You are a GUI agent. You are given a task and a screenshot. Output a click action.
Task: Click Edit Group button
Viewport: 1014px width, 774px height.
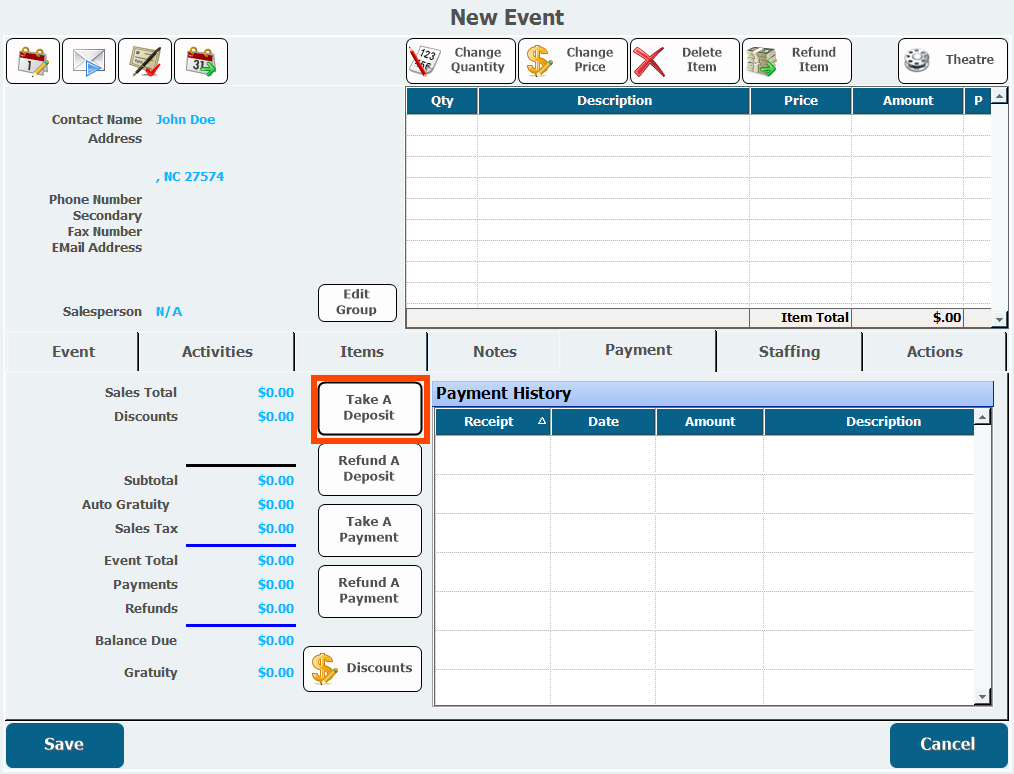click(x=357, y=303)
